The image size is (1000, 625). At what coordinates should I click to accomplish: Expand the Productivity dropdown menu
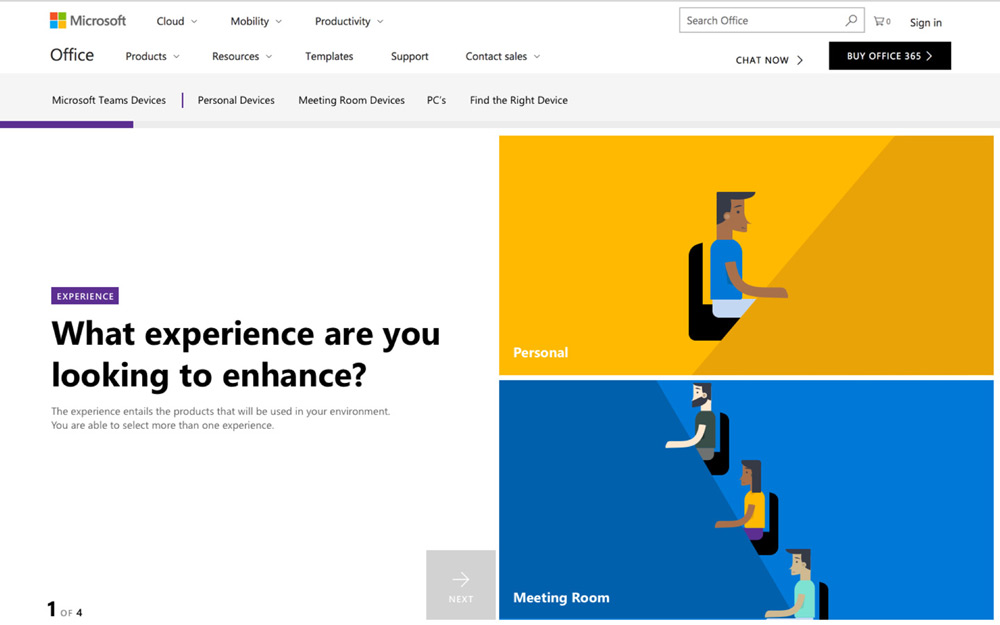coord(349,21)
